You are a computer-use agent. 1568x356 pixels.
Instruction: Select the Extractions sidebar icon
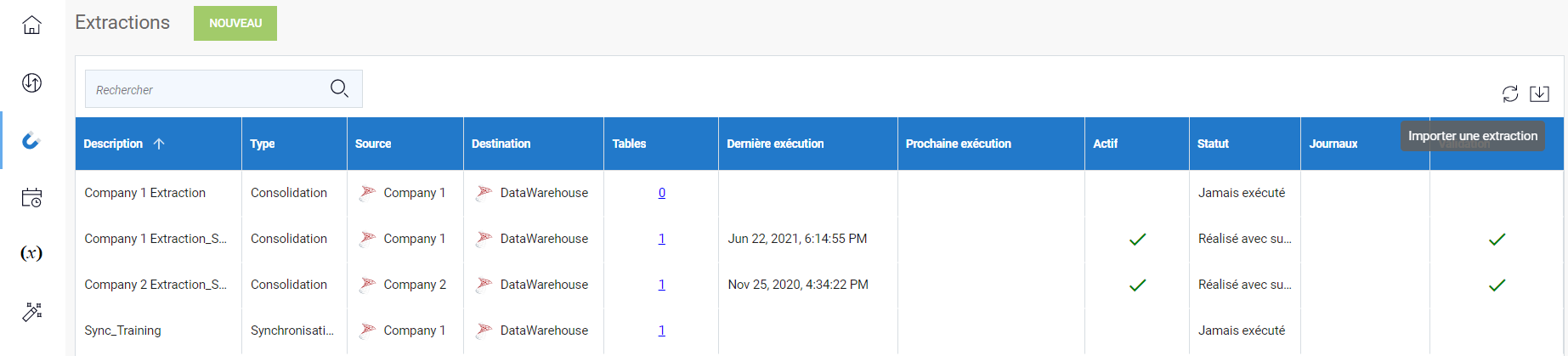tap(31, 140)
